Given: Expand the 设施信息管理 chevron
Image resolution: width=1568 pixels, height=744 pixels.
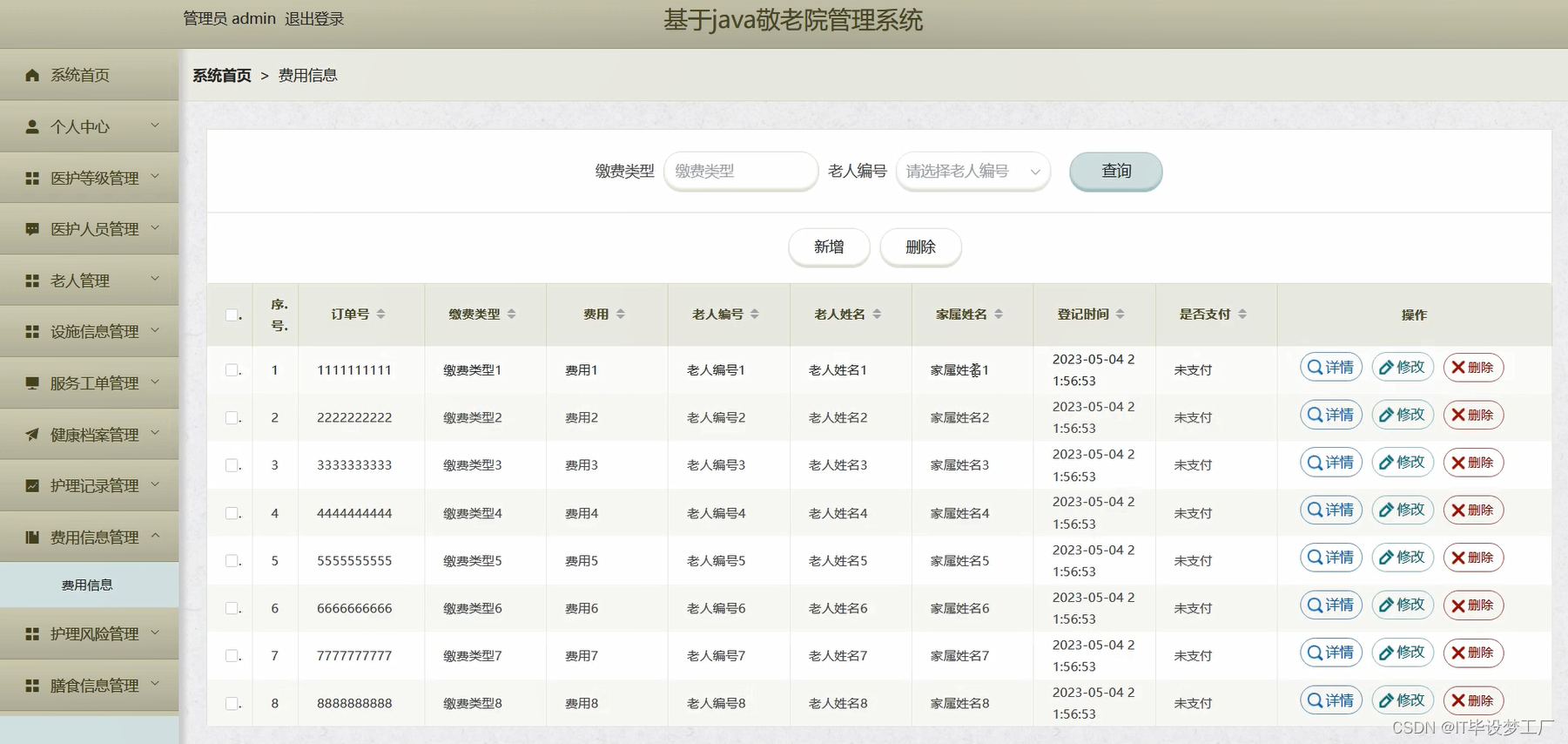Looking at the screenshot, I should (x=155, y=331).
